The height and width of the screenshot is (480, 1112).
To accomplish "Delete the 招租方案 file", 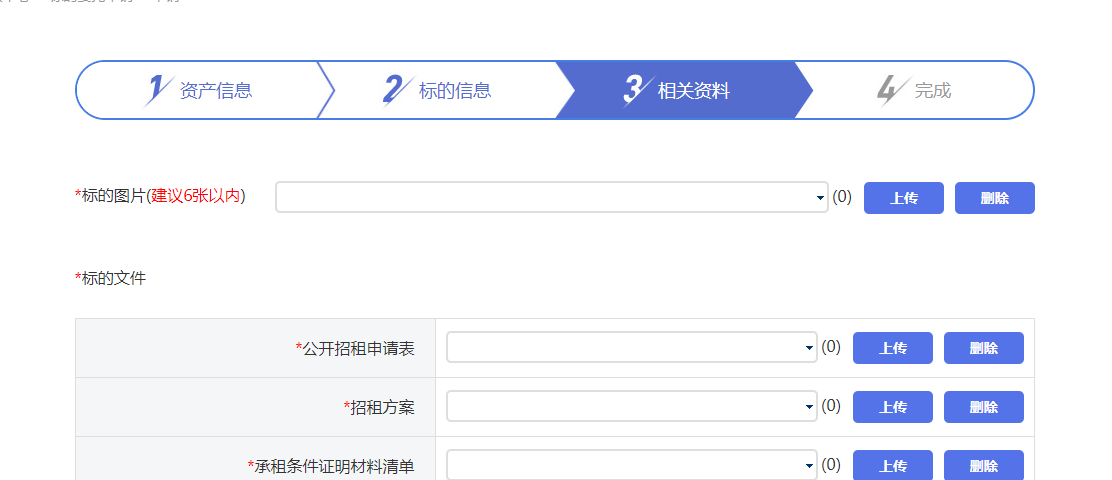I will pyautogui.click(x=983, y=407).
